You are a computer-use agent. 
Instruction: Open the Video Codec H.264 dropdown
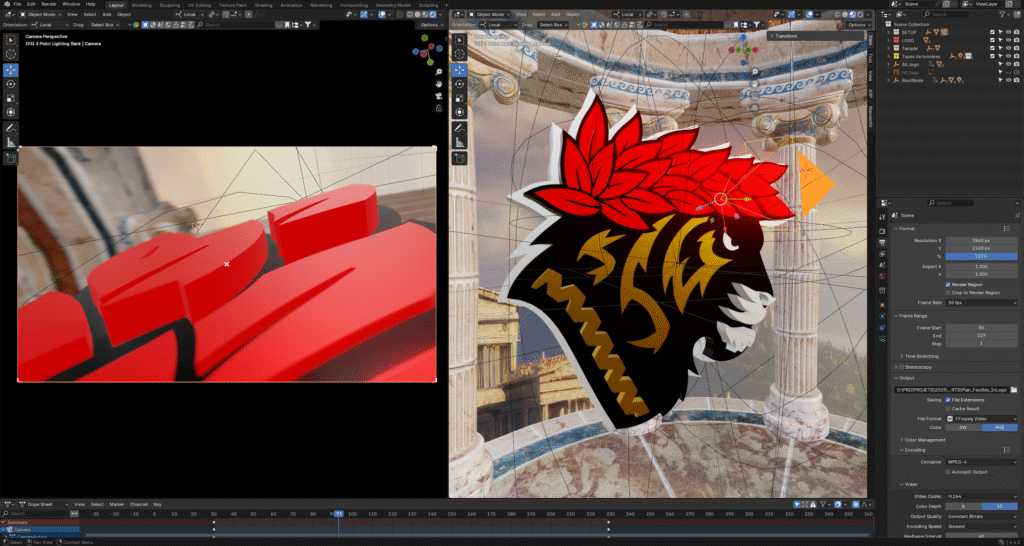click(x=982, y=496)
